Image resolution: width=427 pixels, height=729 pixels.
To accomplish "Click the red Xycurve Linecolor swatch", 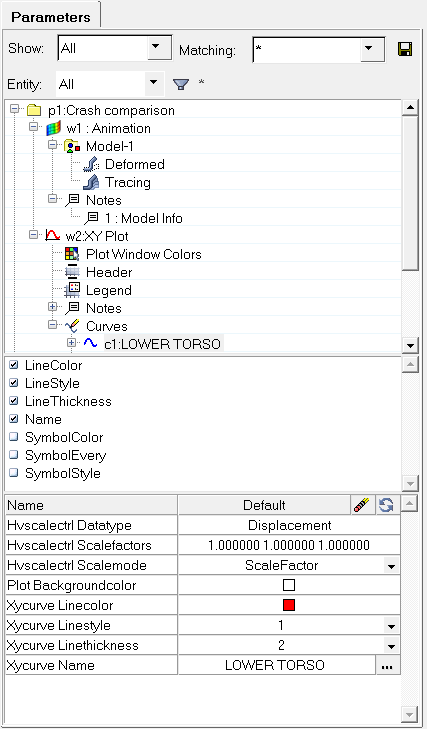I will (x=289, y=605).
